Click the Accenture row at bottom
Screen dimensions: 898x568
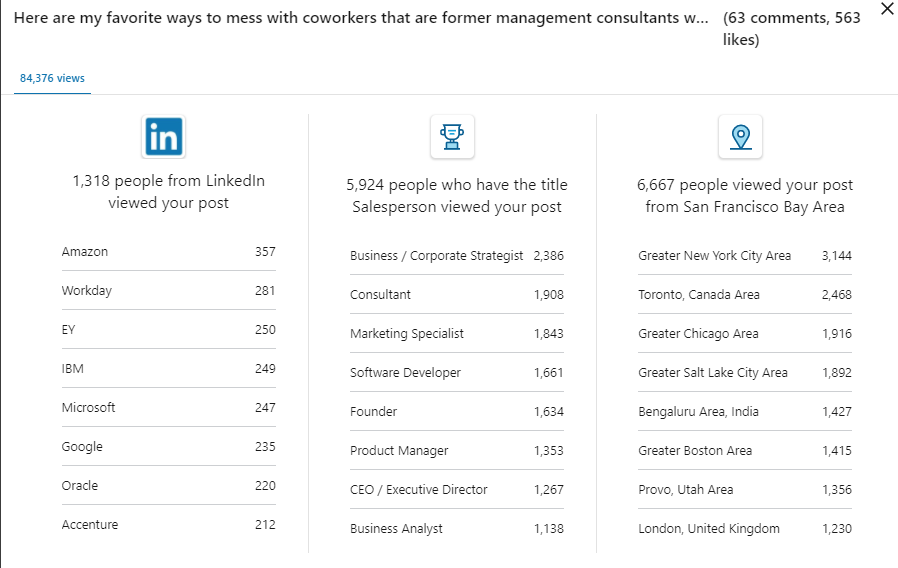(168, 525)
